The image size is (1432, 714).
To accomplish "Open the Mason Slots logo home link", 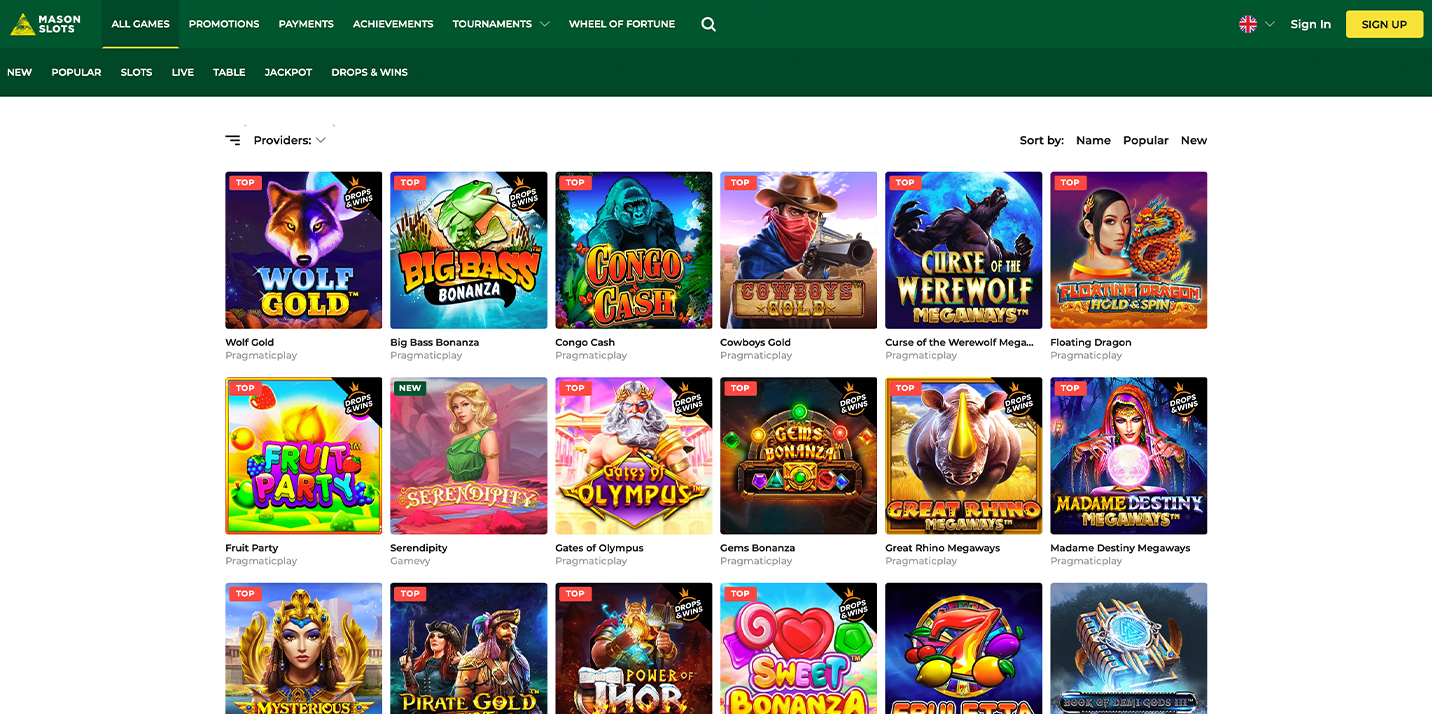I will click(x=46, y=24).
